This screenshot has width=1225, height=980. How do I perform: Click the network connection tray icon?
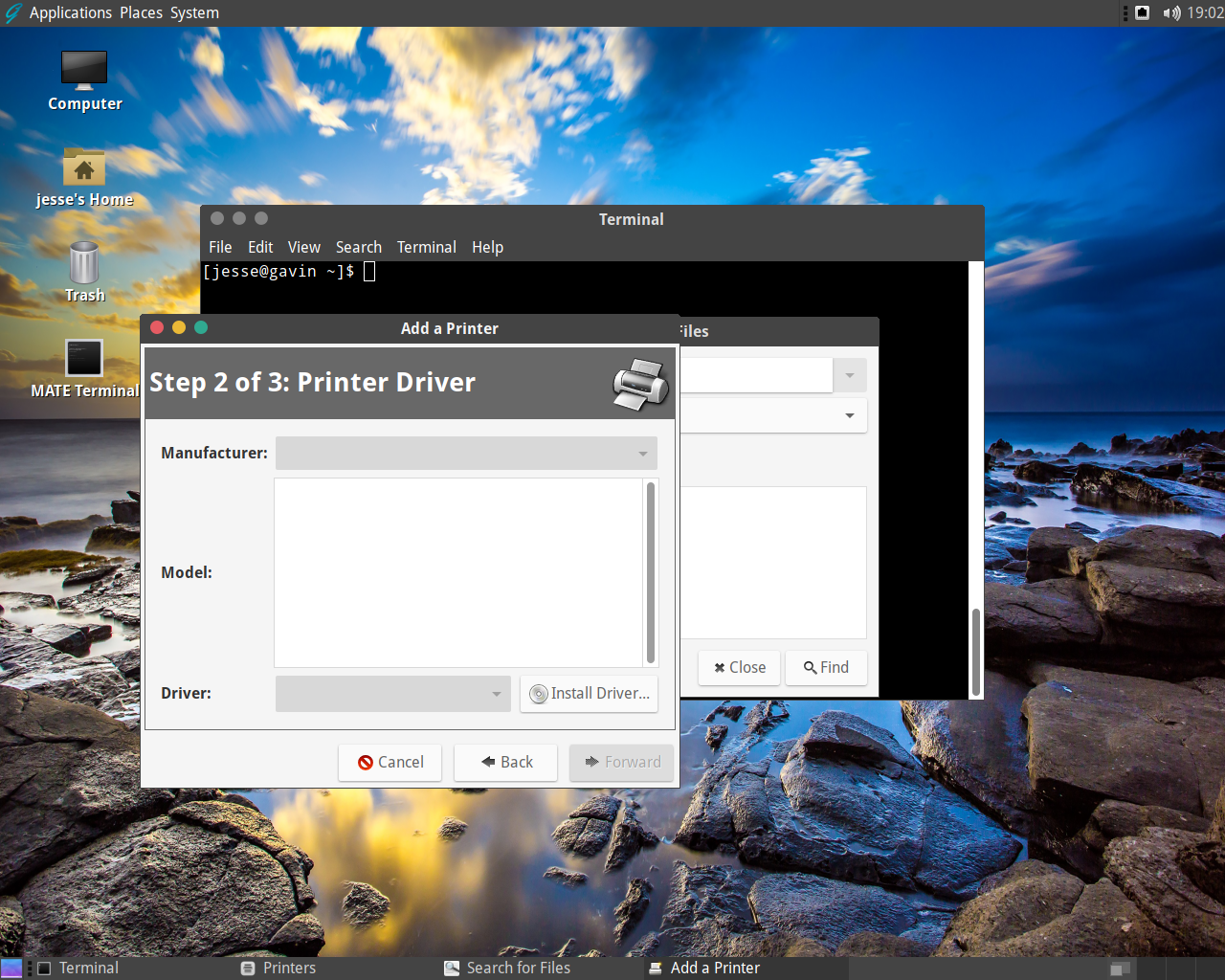pos(1142,12)
